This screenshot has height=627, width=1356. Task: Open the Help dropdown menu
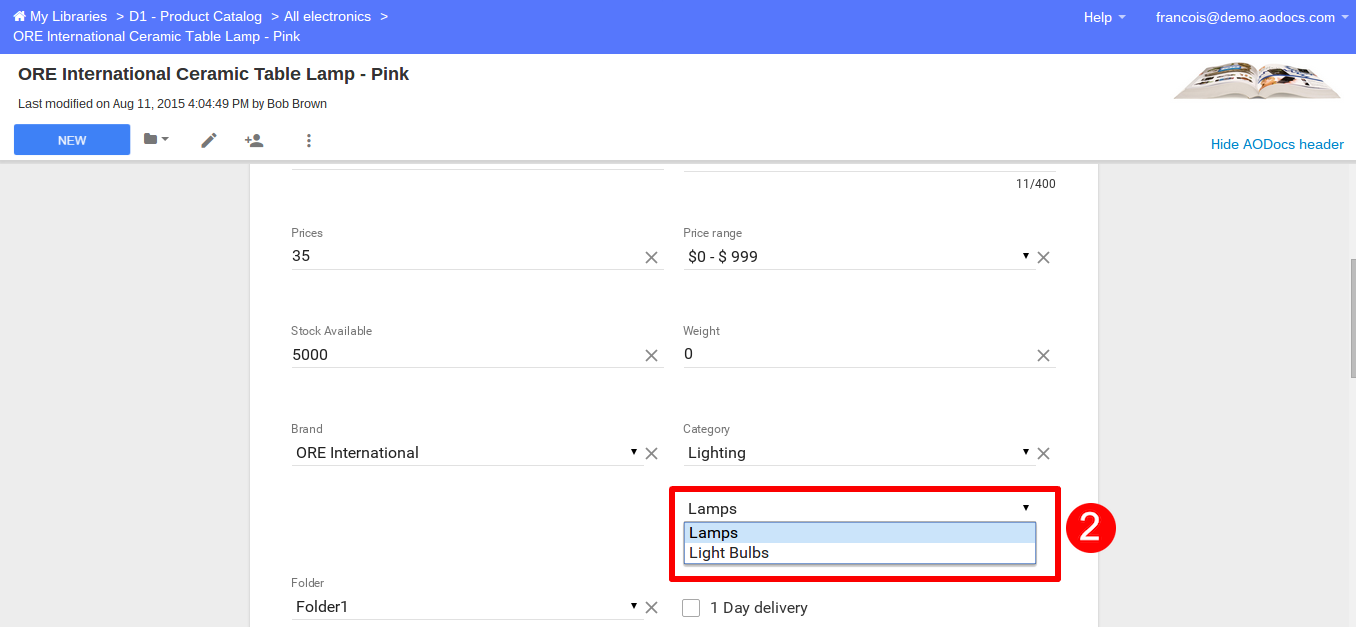pos(1104,17)
